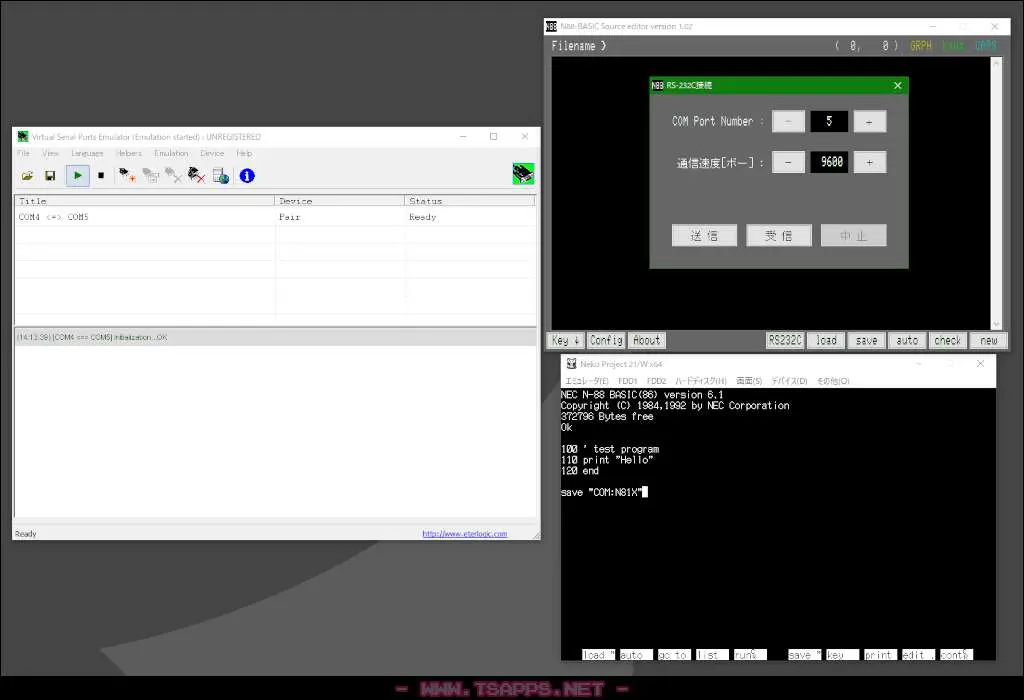Open the device properties globe icon
Screen dimensions: 1024x700
(x=221, y=176)
